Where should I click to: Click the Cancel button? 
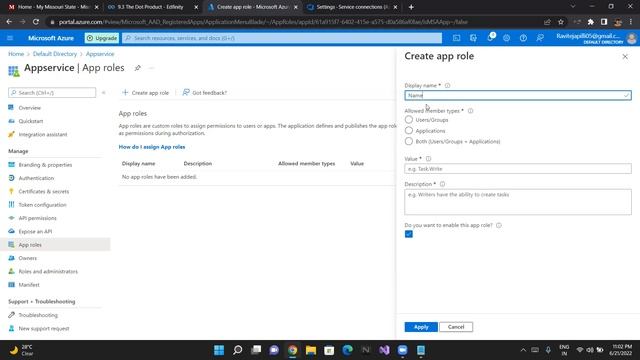(456, 327)
